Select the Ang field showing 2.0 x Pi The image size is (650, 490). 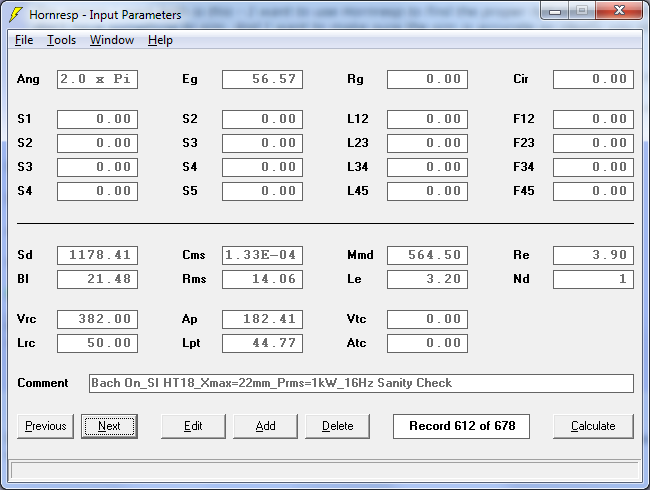point(97,79)
